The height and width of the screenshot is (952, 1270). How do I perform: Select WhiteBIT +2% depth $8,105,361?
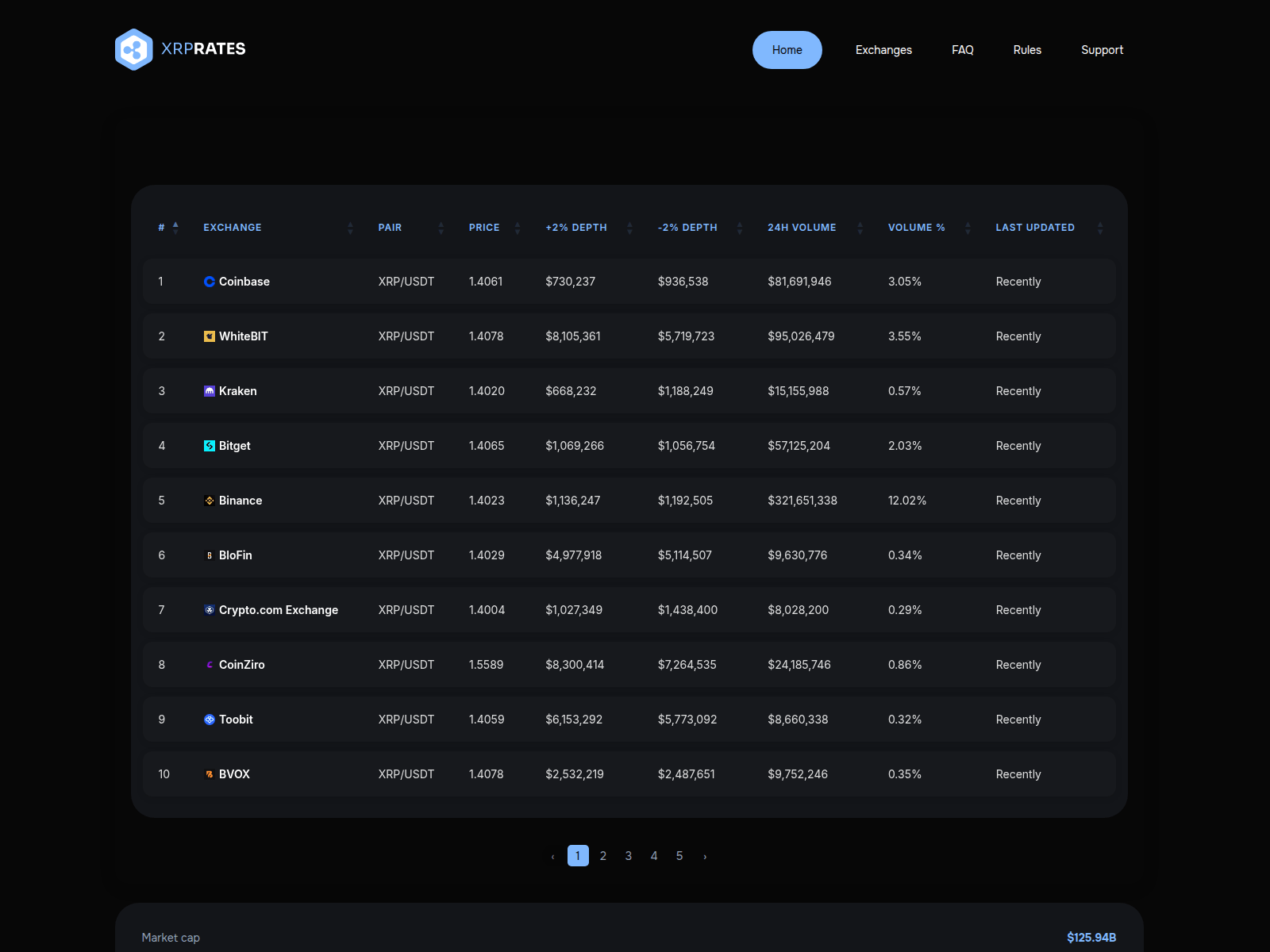click(573, 336)
